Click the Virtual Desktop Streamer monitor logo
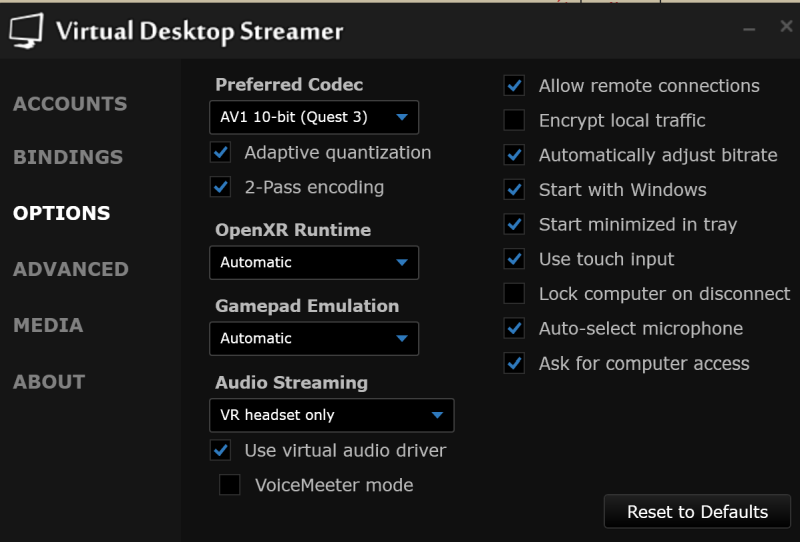800x542 pixels. (x=26, y=31)
